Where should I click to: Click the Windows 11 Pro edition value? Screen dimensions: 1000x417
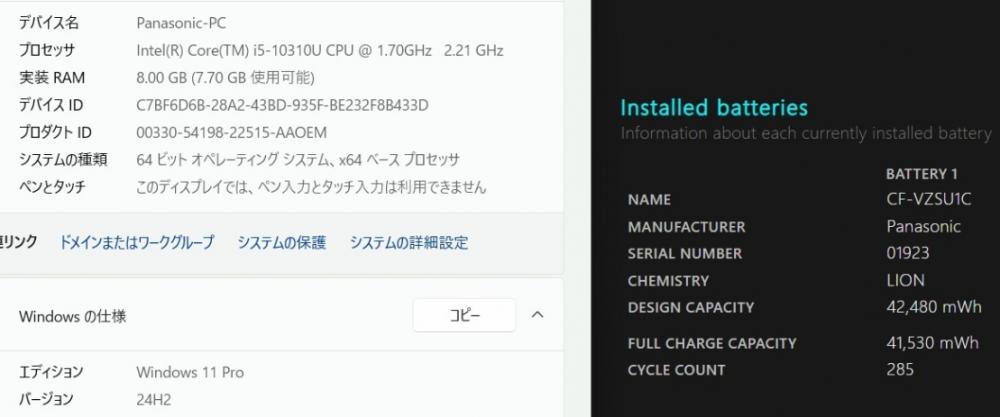[x=190, y=372]
